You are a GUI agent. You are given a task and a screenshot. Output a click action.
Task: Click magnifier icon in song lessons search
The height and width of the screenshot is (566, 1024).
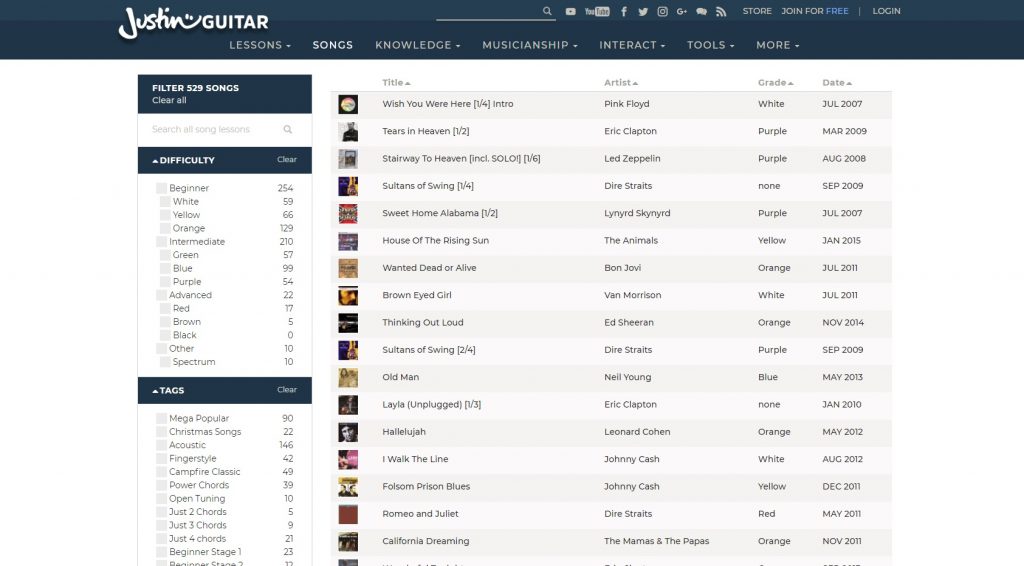(x=287, y=129)
